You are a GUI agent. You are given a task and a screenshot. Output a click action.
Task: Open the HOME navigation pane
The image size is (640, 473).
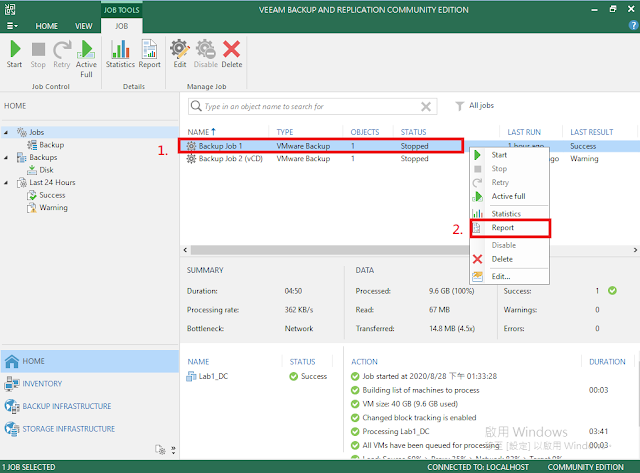click(x=90, y=361)
